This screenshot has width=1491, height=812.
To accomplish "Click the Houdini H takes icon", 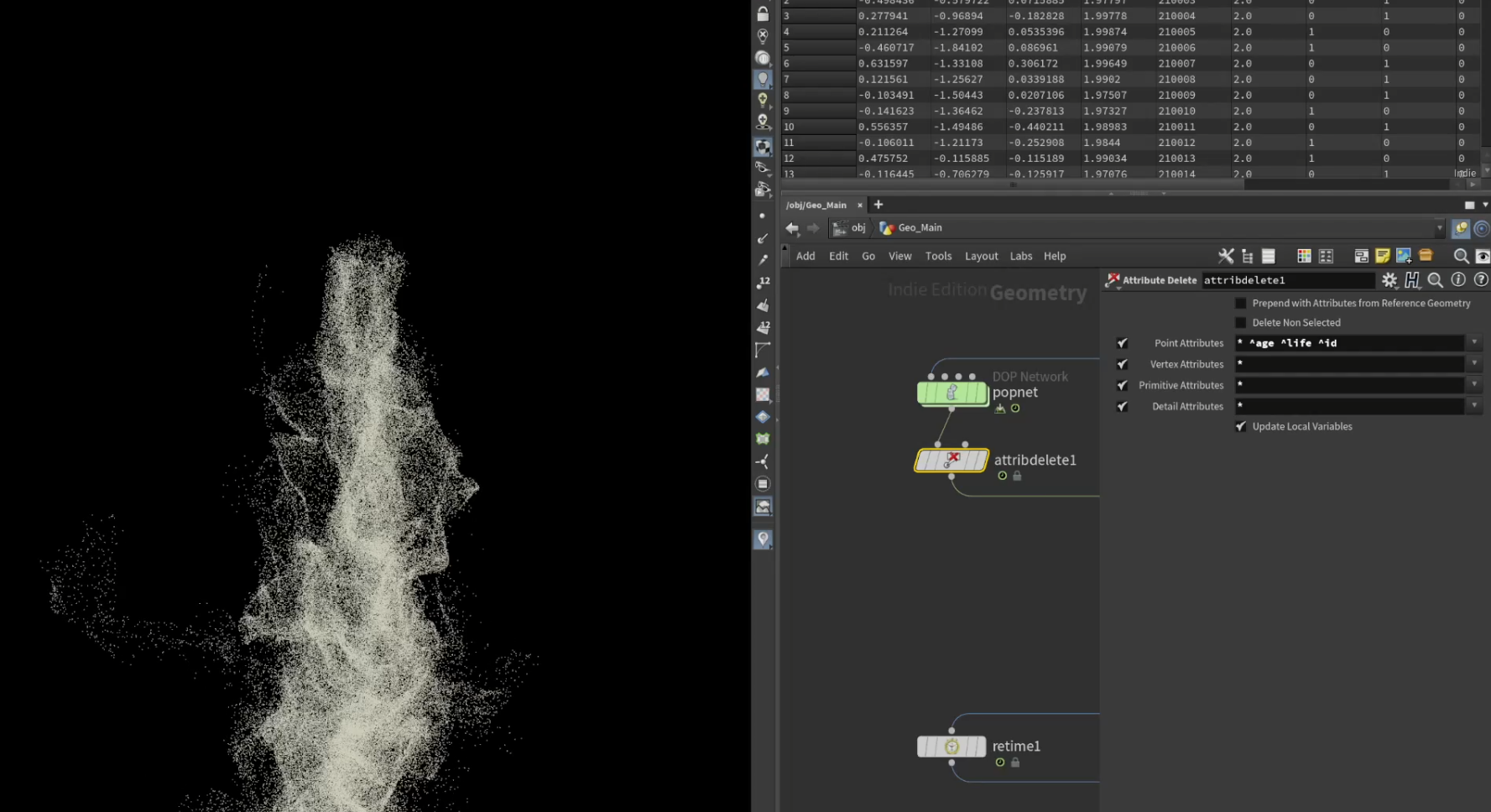I will [1413, 280].
